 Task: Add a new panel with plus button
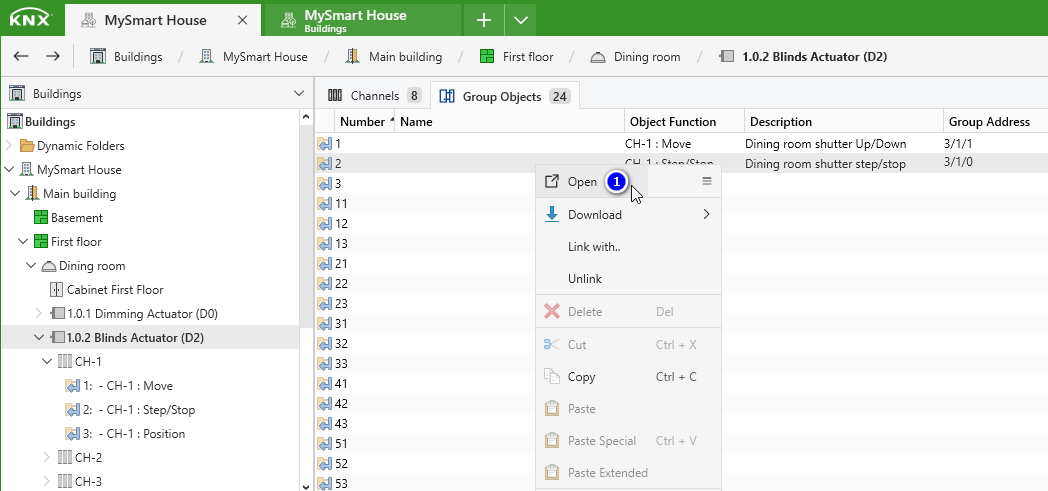(x=484, y=21)
